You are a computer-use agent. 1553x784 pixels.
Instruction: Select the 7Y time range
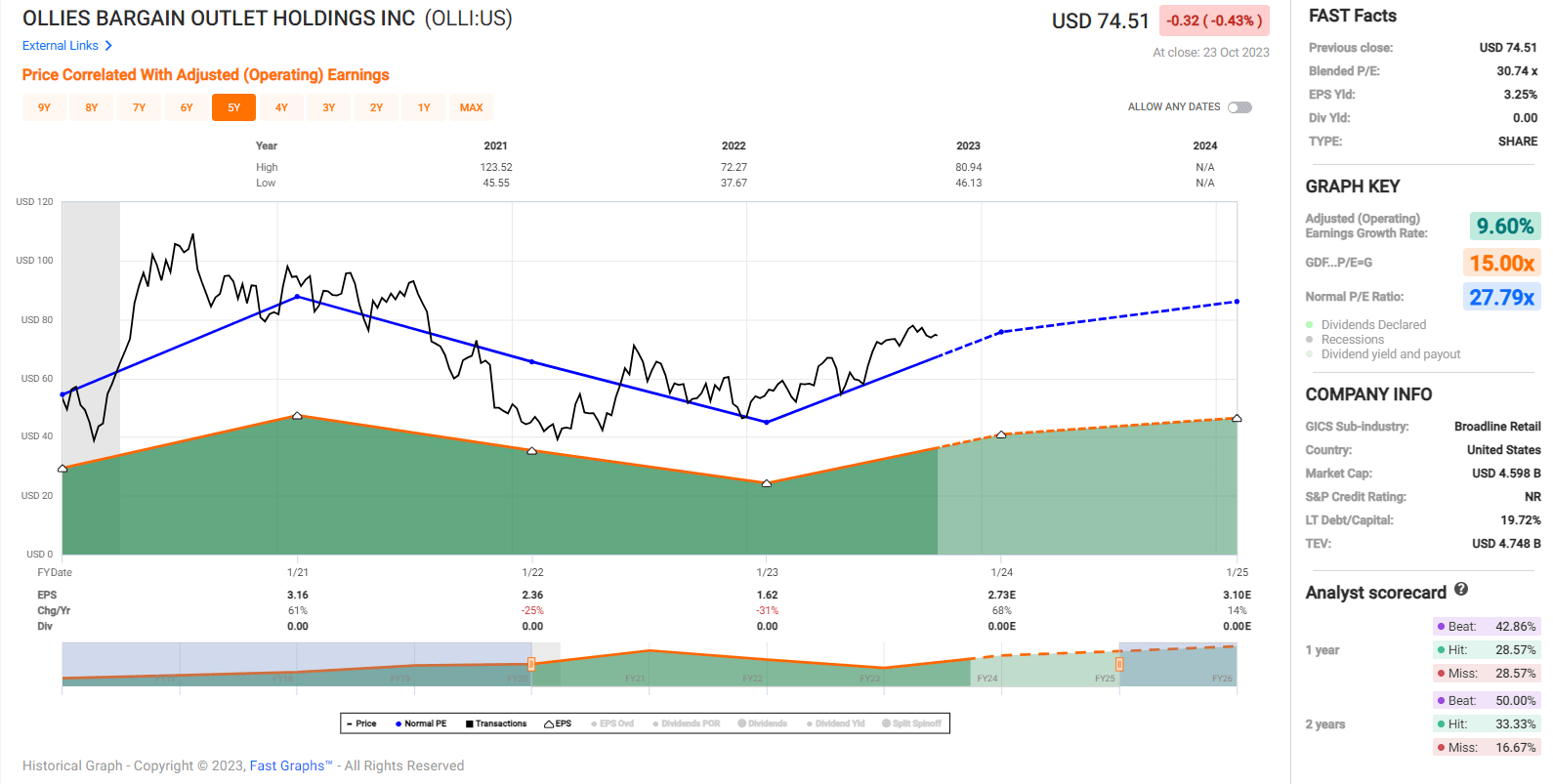(139, 107)
